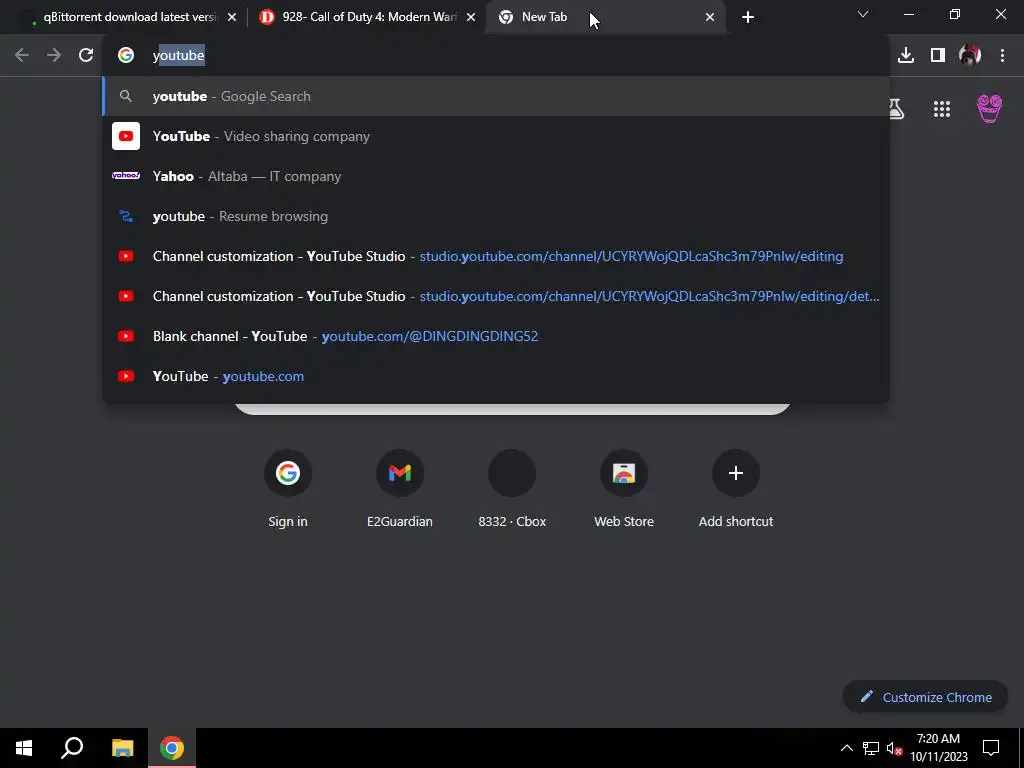Open the Windows notification center
The image size is (1024, 768).
pos(991,748)
